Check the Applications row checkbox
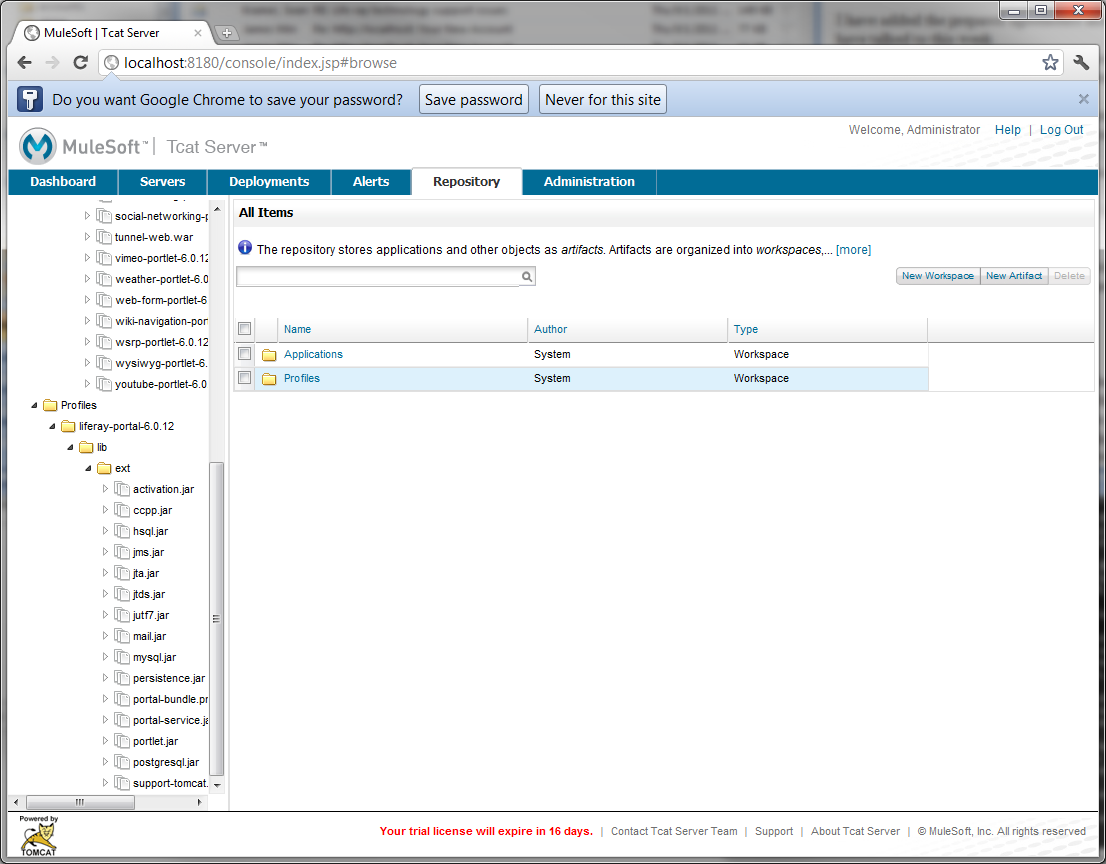The height and width of the screenshot is (864, 1106). (x=245, y=353)
